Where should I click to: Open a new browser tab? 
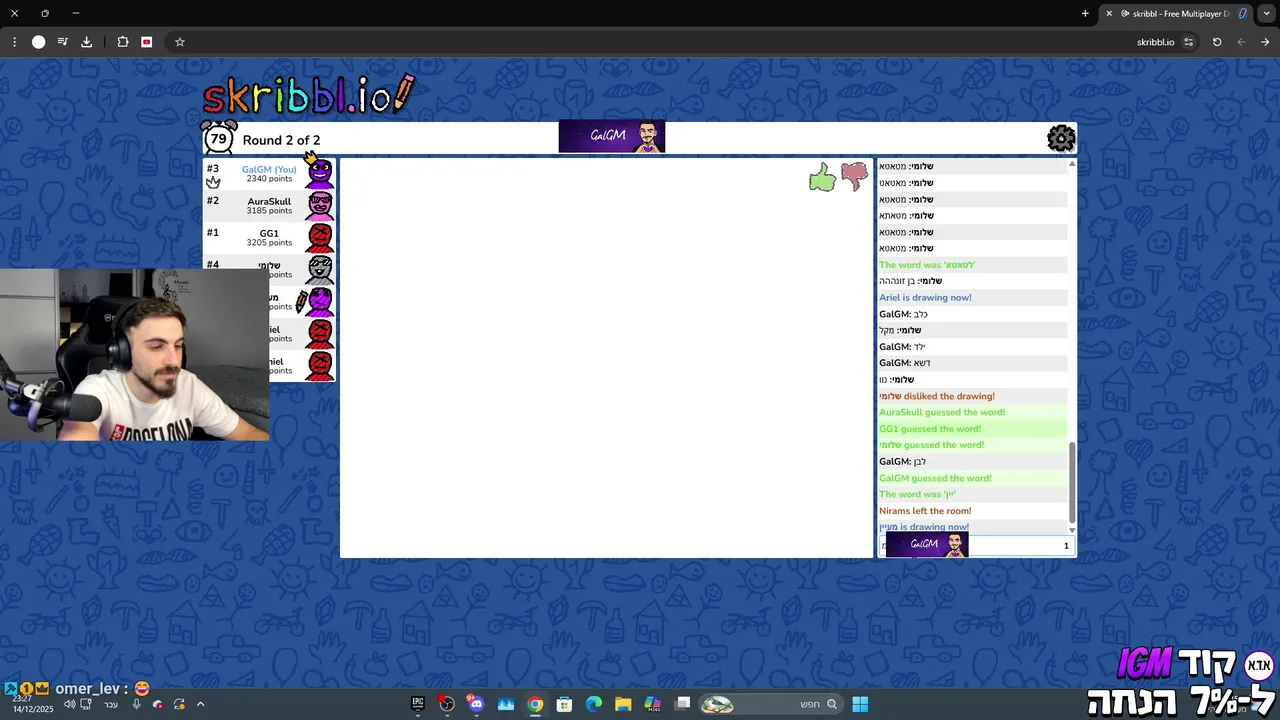point(1085,13)
